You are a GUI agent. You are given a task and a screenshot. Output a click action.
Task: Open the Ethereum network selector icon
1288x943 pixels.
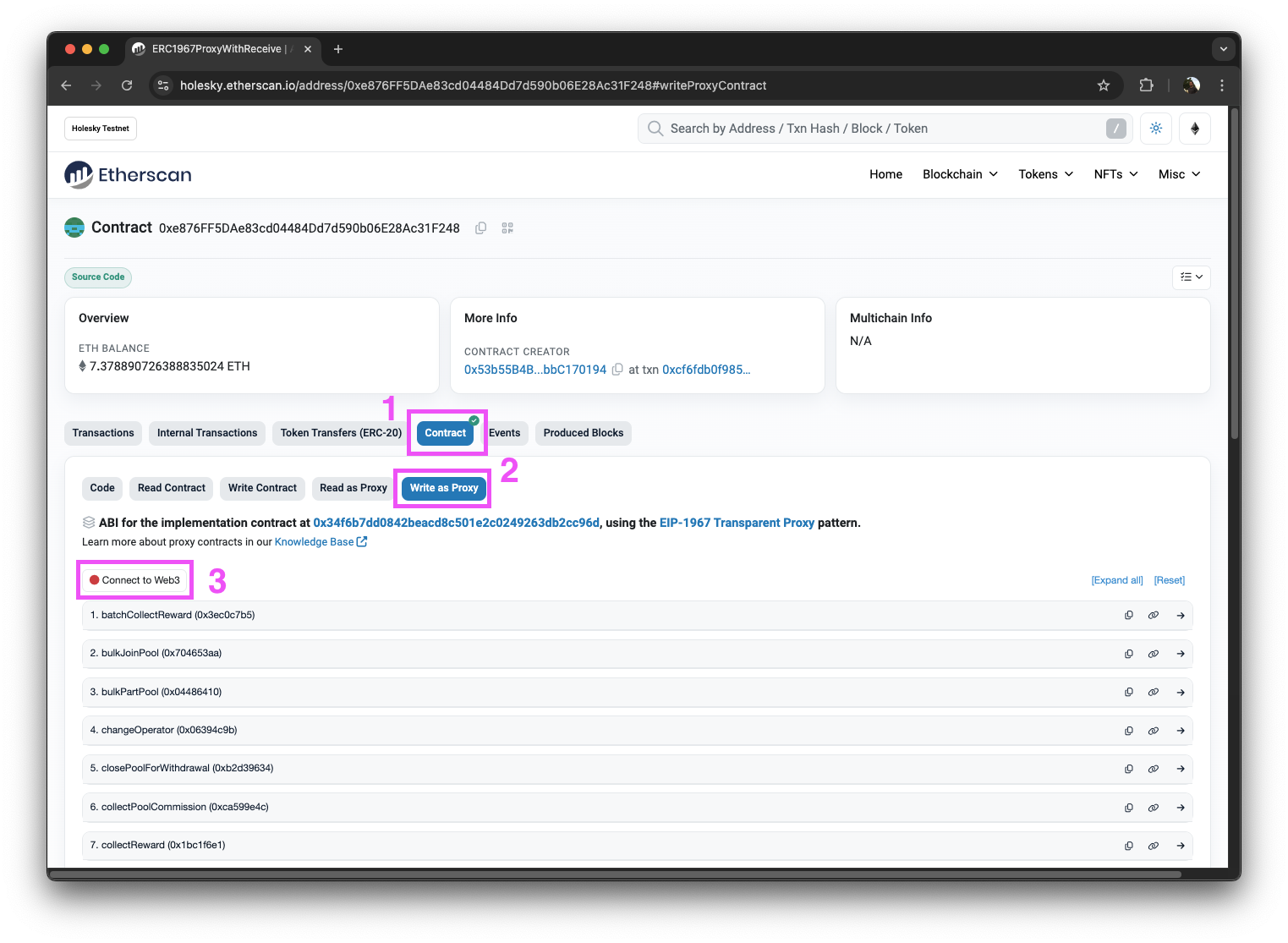1195,129
